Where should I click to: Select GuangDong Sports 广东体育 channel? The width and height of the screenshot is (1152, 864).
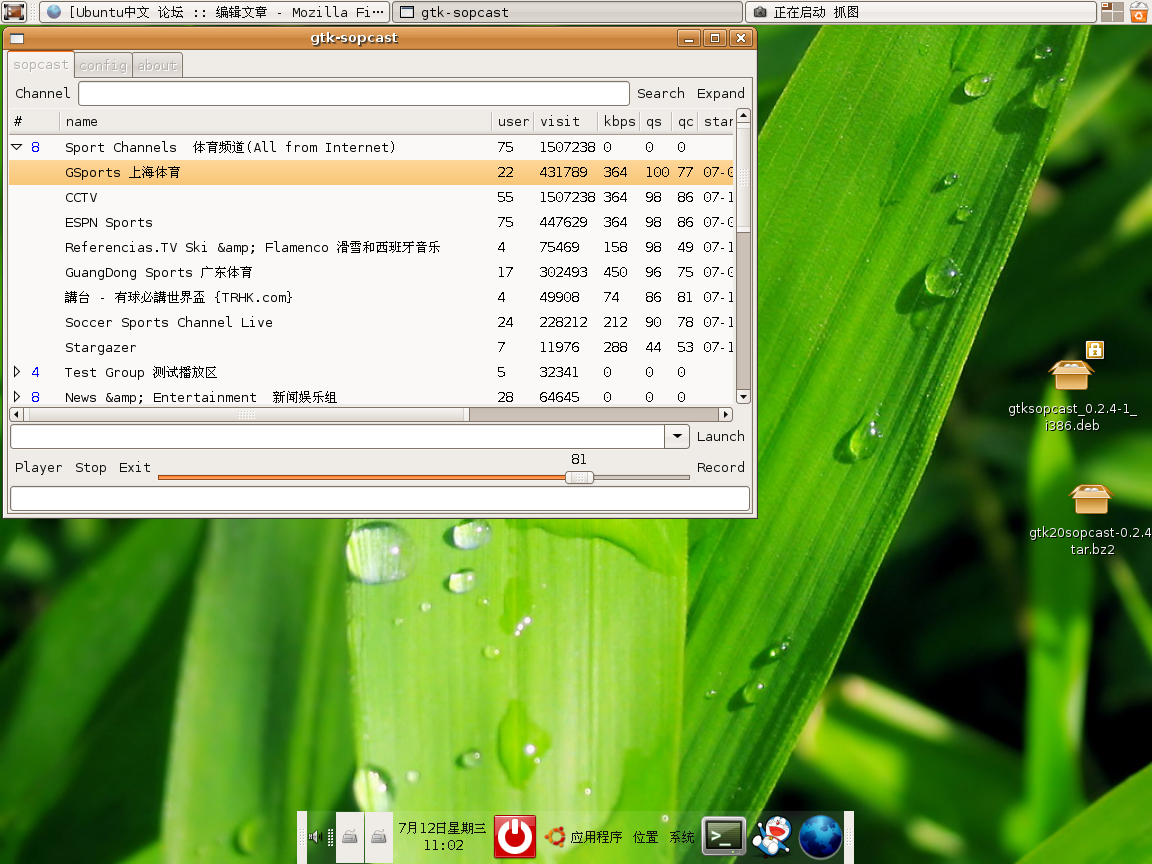coord(371,272)
